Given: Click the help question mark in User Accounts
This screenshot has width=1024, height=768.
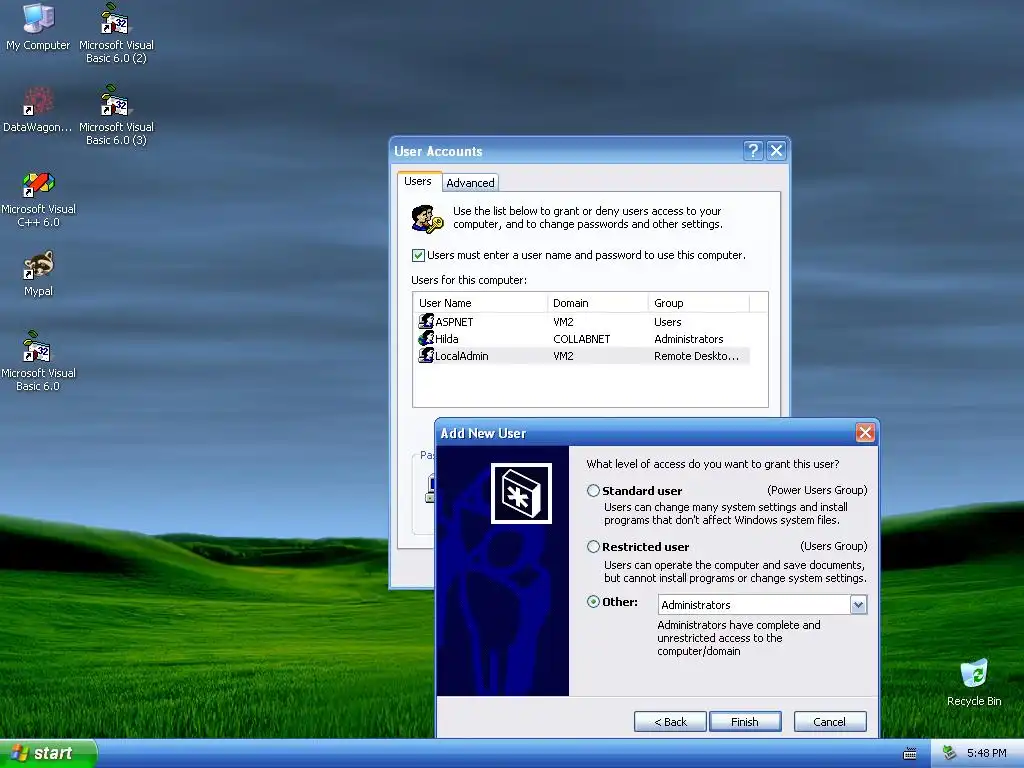Looking at the screenshot, I should (x=753, y=151).
